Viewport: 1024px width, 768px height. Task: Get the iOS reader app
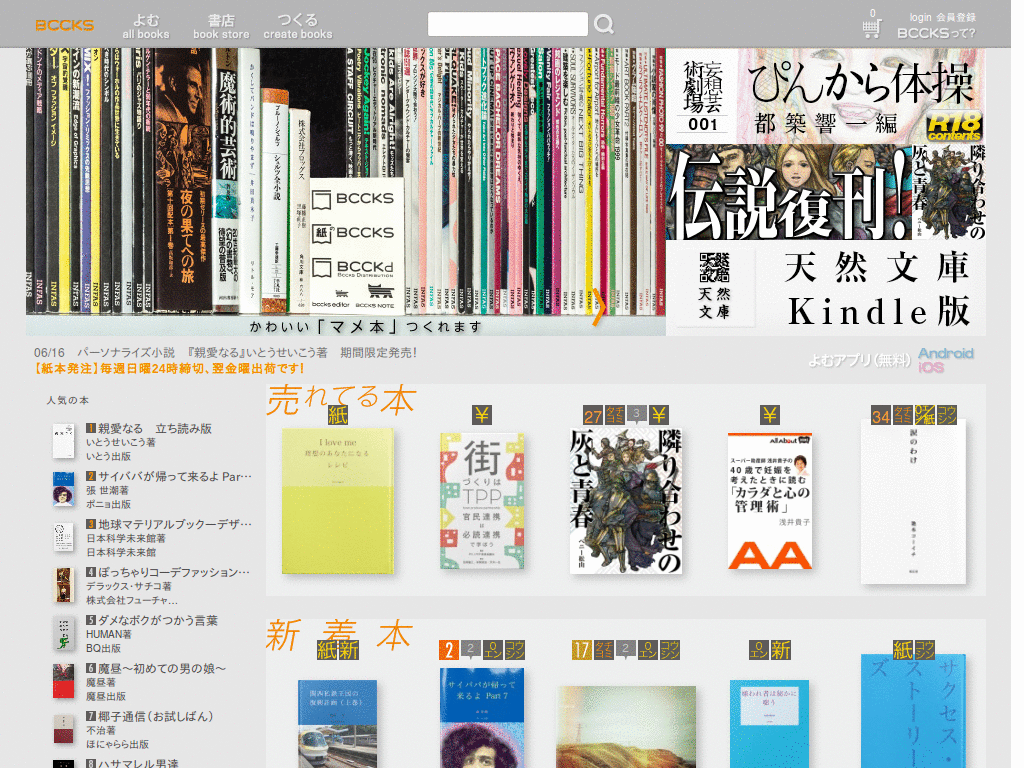pos(931,368)
